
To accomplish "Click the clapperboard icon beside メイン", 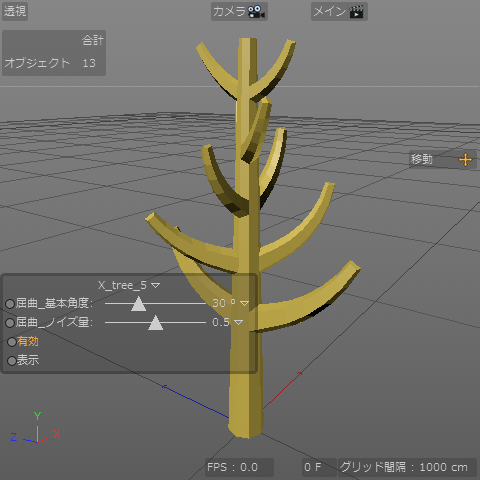I will point(356,12).
